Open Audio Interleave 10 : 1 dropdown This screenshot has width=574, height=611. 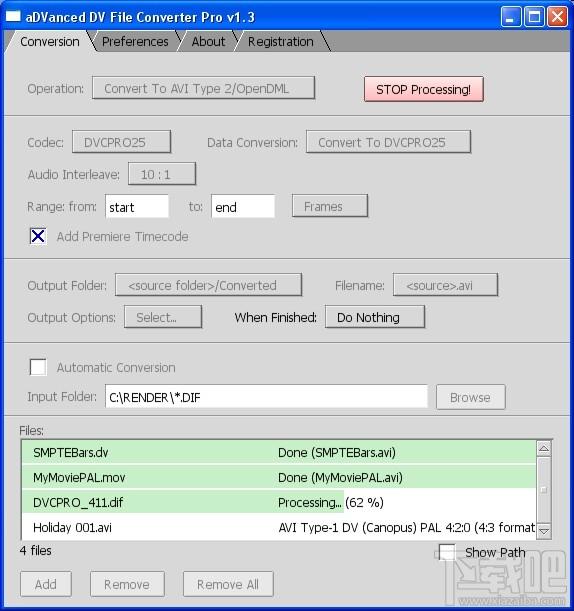162,174
